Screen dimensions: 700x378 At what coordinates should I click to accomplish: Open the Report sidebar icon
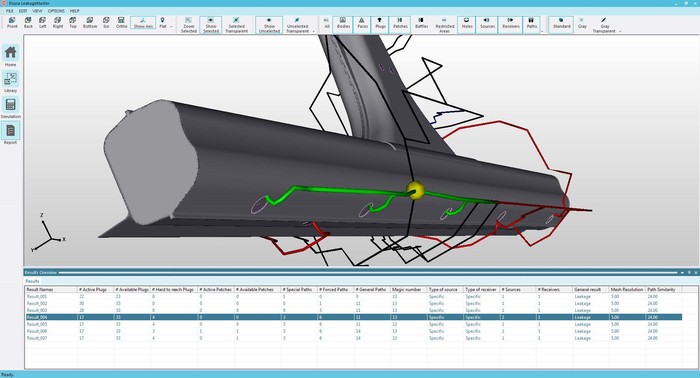pos(10,133)
